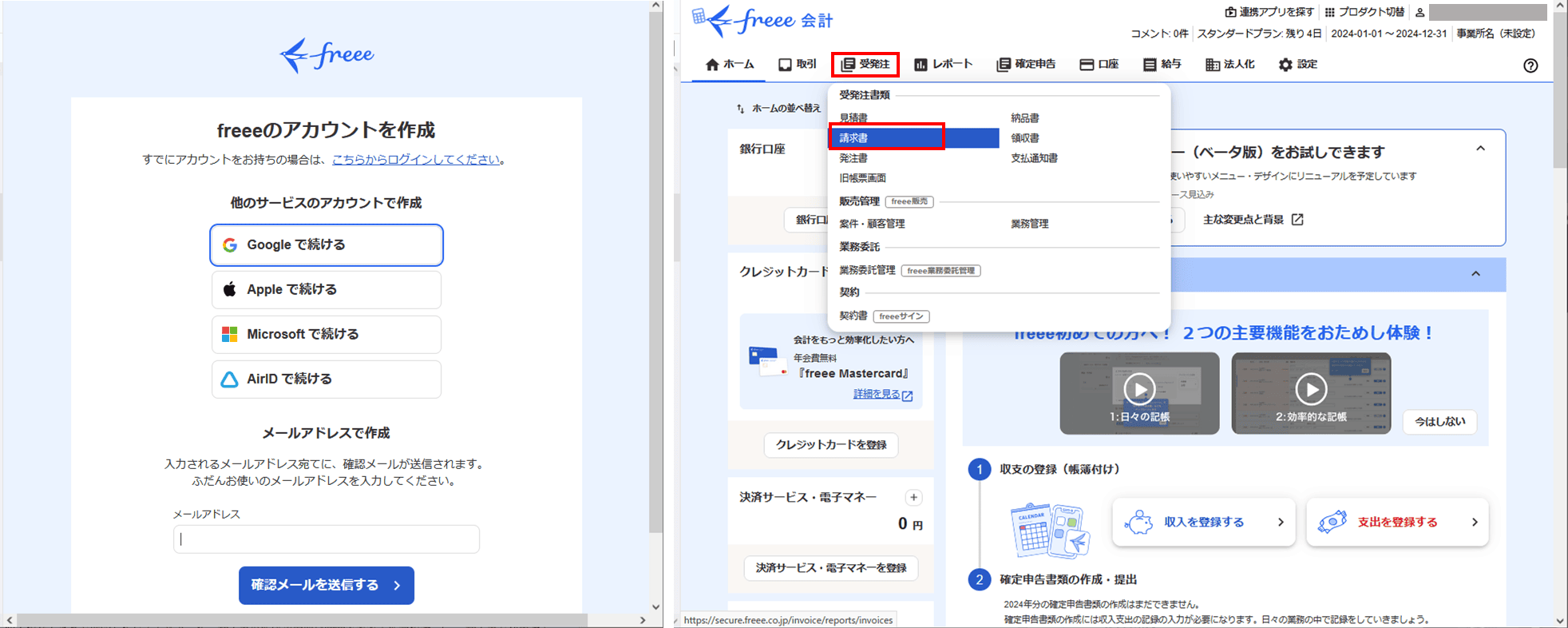The image size is (1568, 628).
Task: Continue with Google account
Action: (x=327, y=244)
